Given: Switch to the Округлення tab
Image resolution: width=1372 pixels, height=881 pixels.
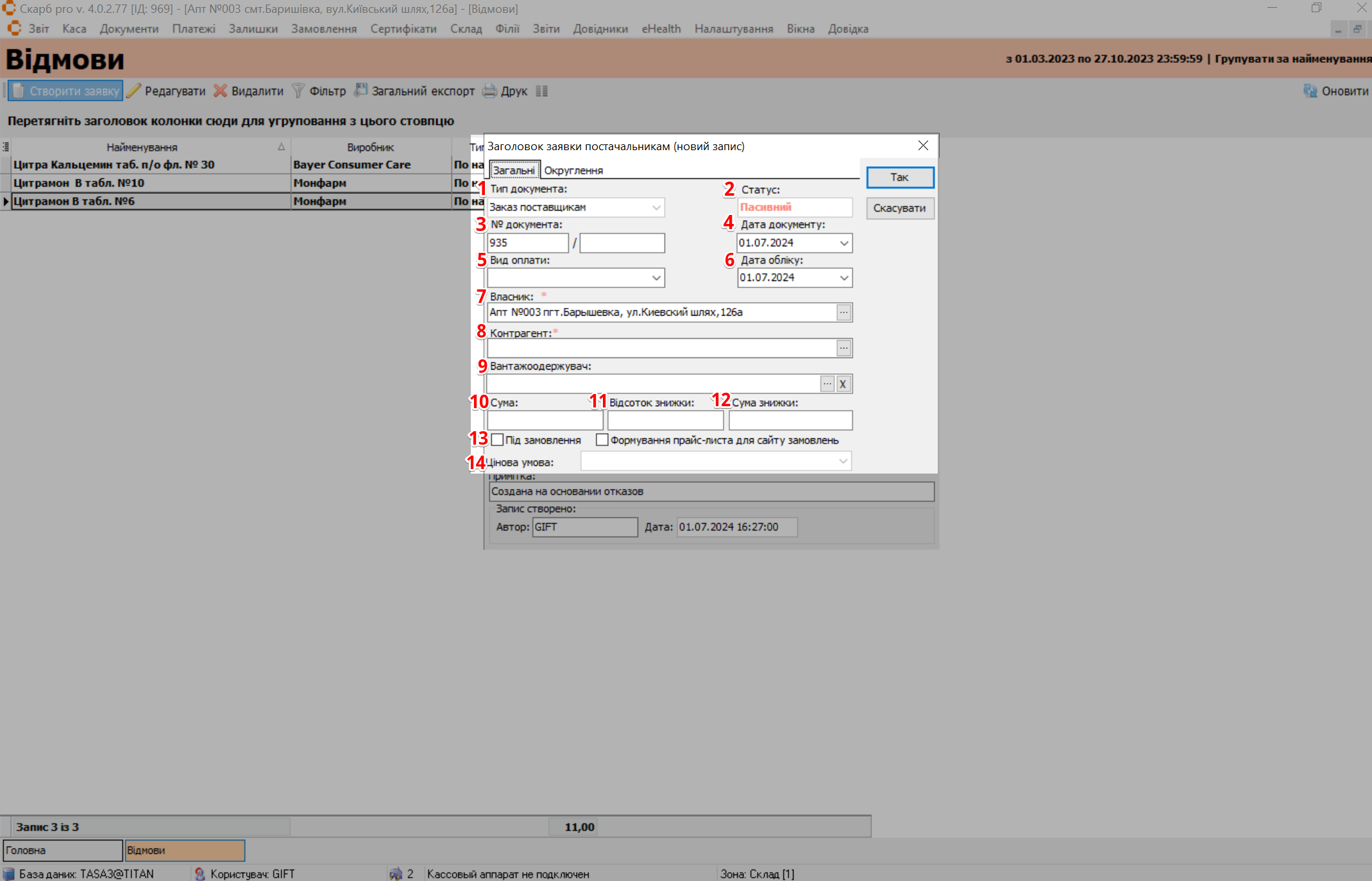Looking at the screenshot, I should pyautogui.click(x=573, y=171).
